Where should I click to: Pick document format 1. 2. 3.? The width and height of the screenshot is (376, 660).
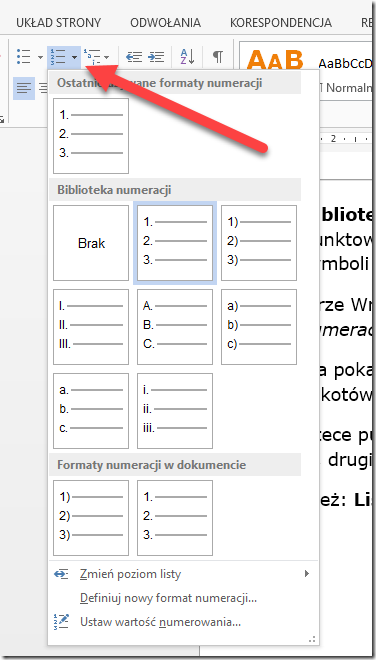pos(175,518)
